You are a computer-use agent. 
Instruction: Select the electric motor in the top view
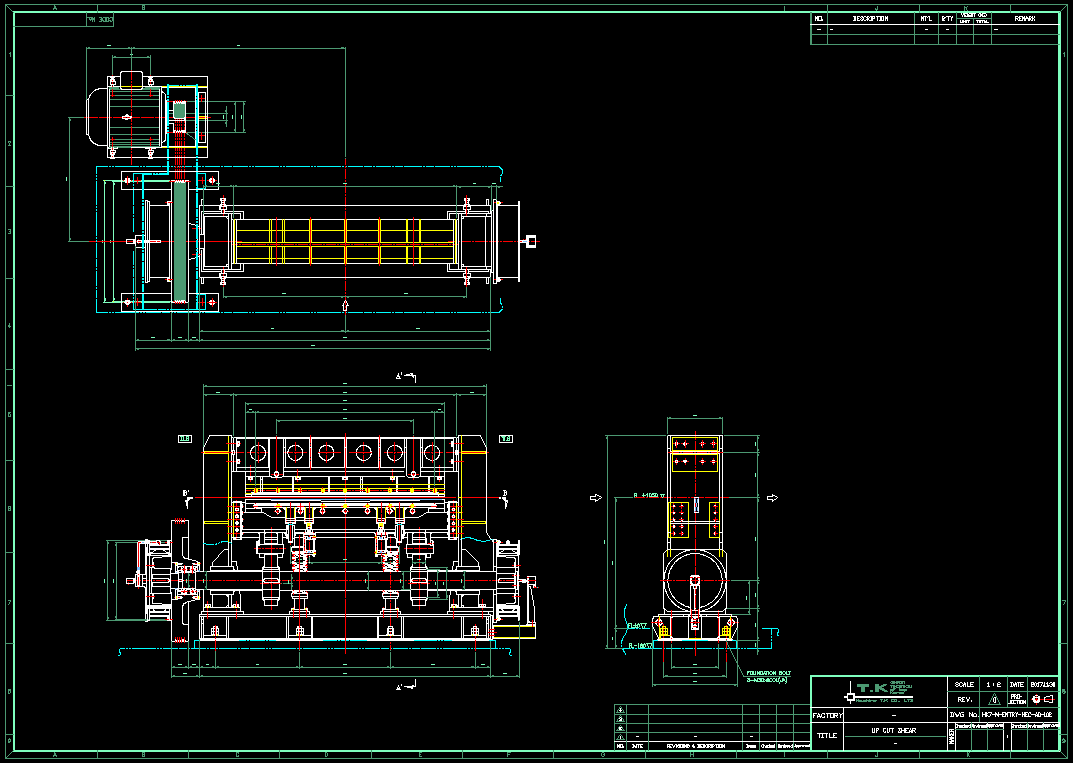[123, 118]
